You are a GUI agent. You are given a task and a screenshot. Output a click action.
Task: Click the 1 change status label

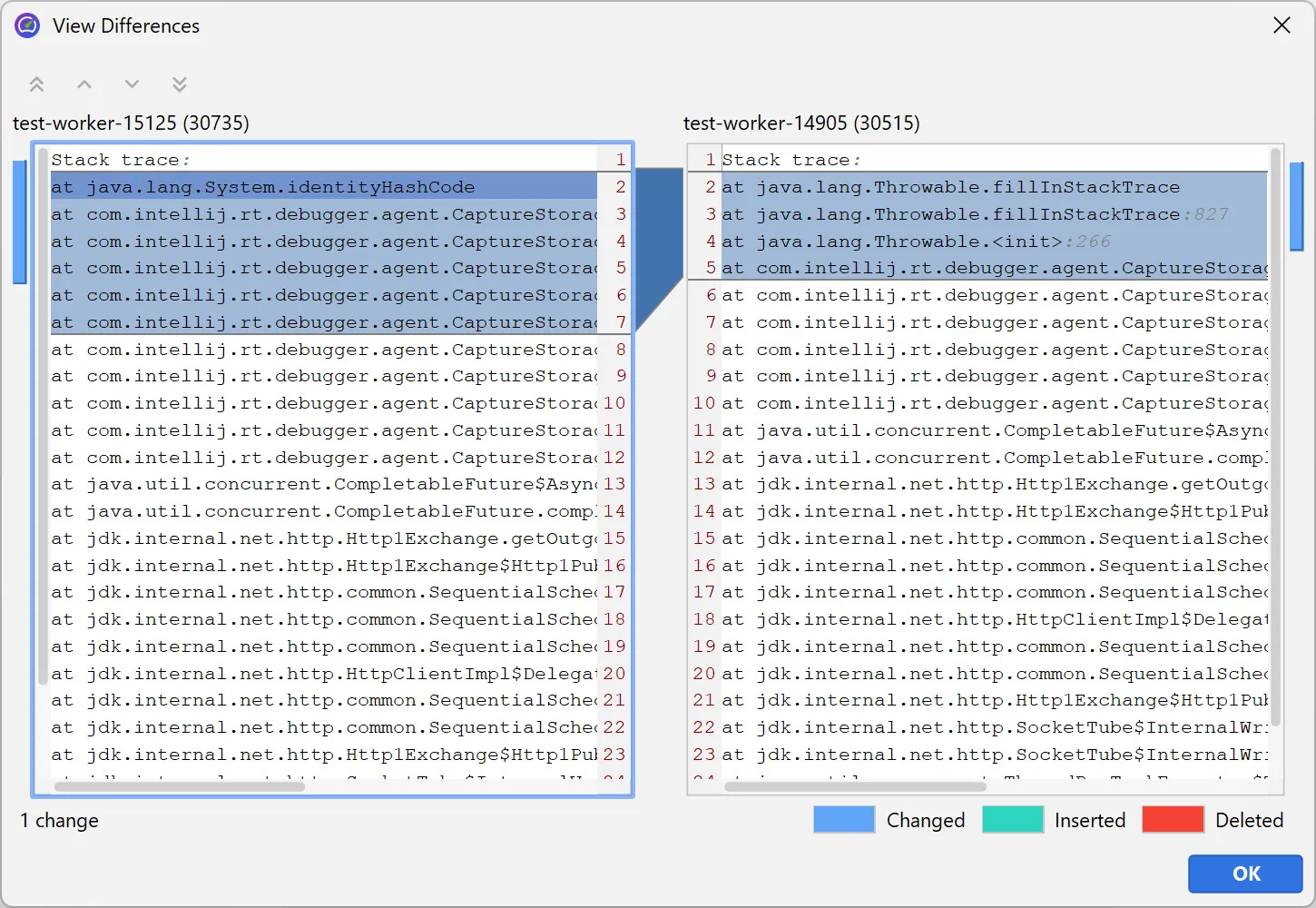[59, 820]
